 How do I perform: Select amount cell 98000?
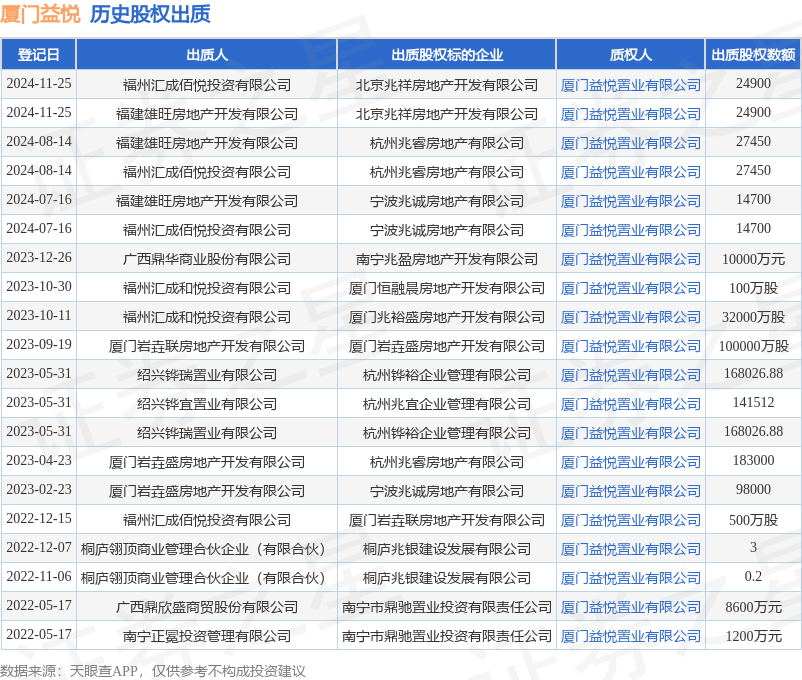753,489
